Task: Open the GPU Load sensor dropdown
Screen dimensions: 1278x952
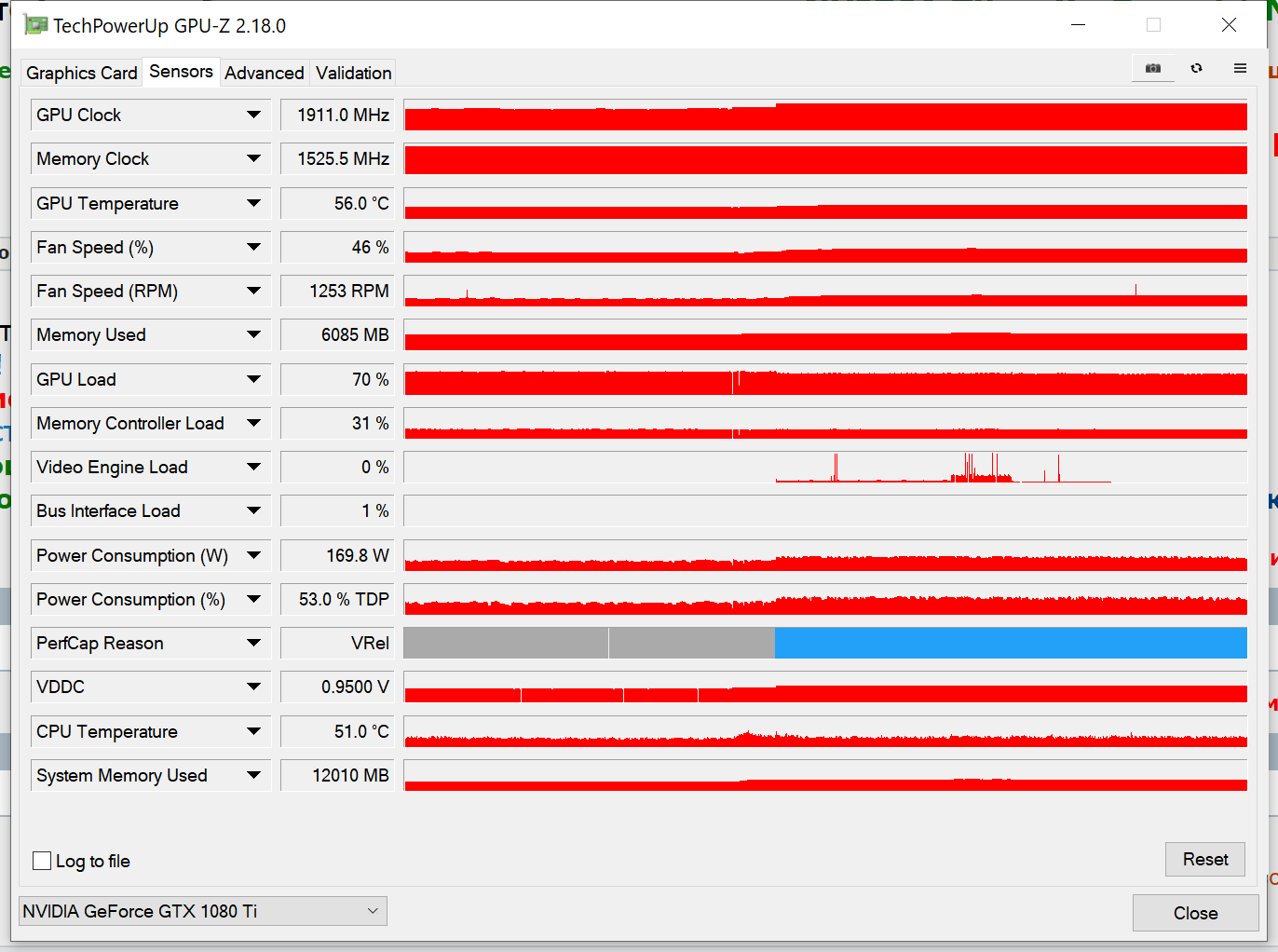Action: pos(253,379)
